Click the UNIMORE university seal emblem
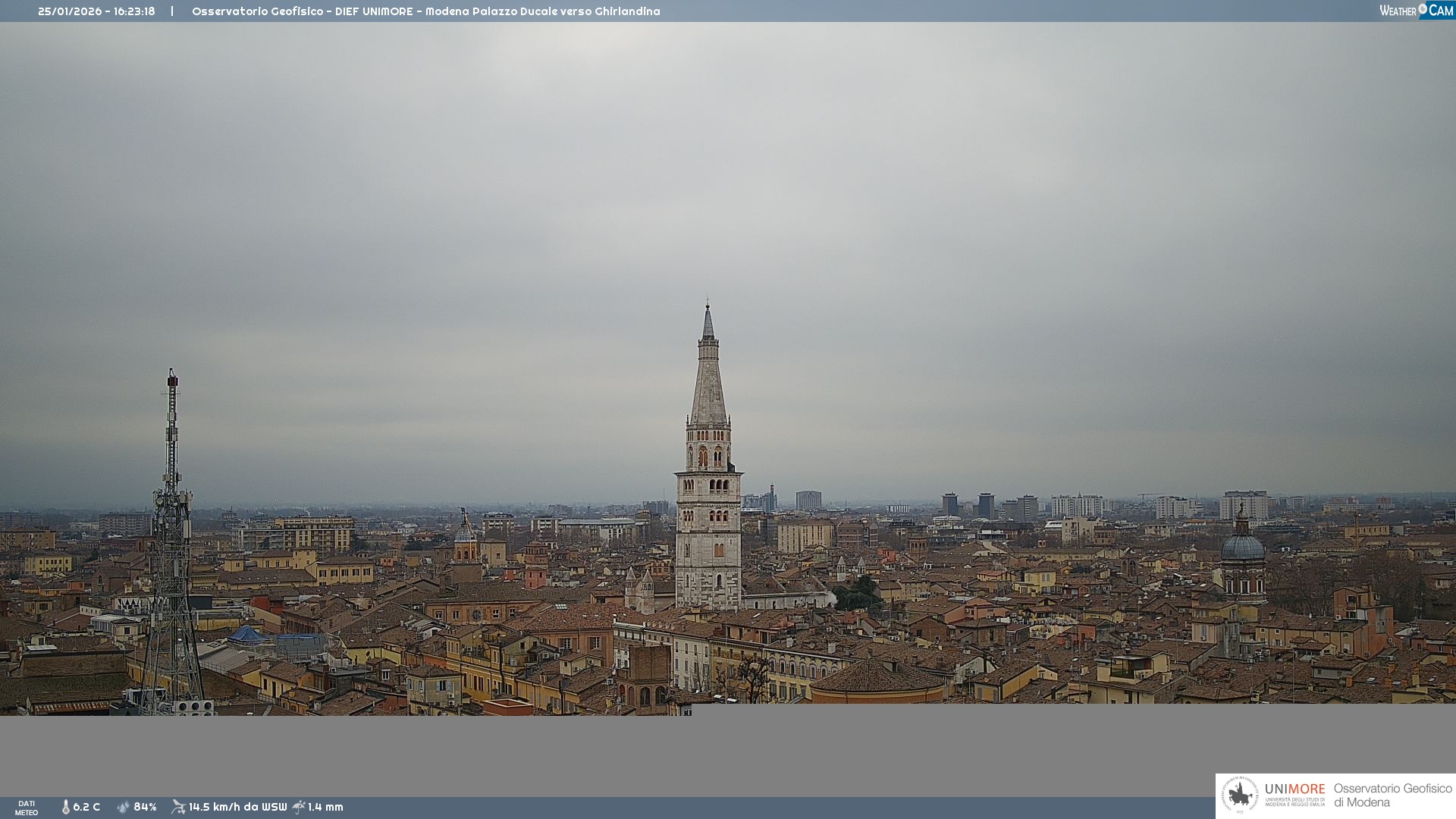This screenshot has width=1456, height=819. tap(1240, 795)
